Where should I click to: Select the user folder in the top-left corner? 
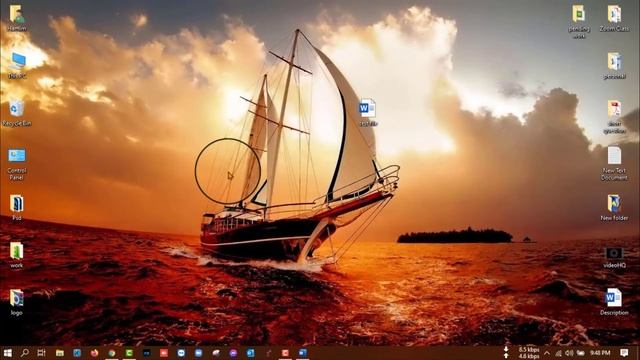coord(17,18)
